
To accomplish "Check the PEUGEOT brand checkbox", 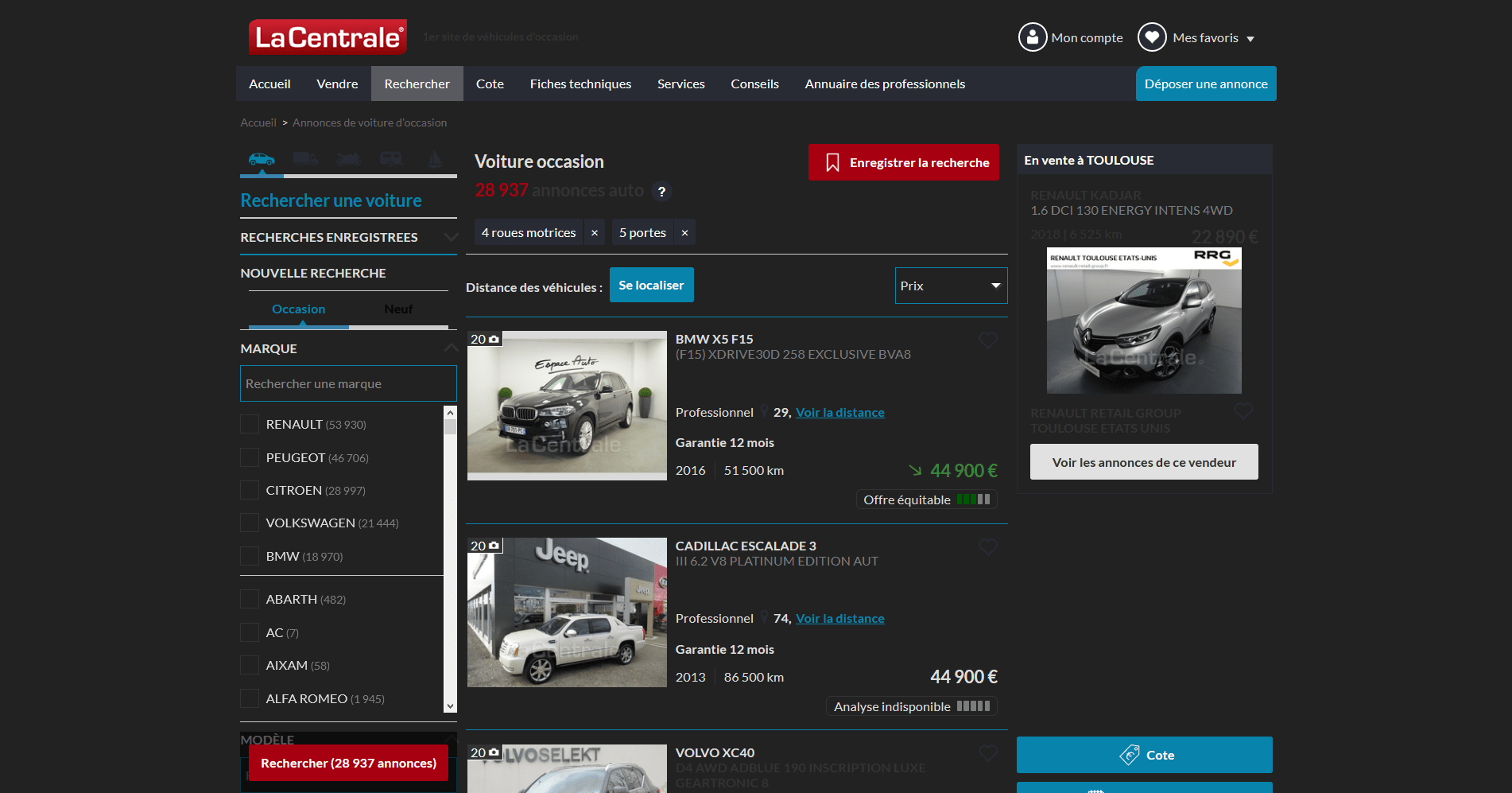I will (250, 457).
